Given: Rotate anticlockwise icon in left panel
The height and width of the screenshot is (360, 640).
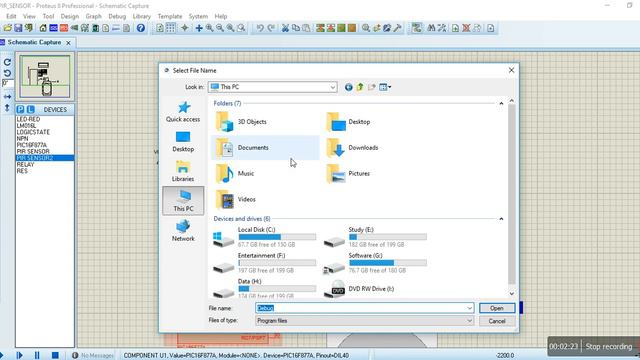Looking at the screenshot, I should 7,73.
